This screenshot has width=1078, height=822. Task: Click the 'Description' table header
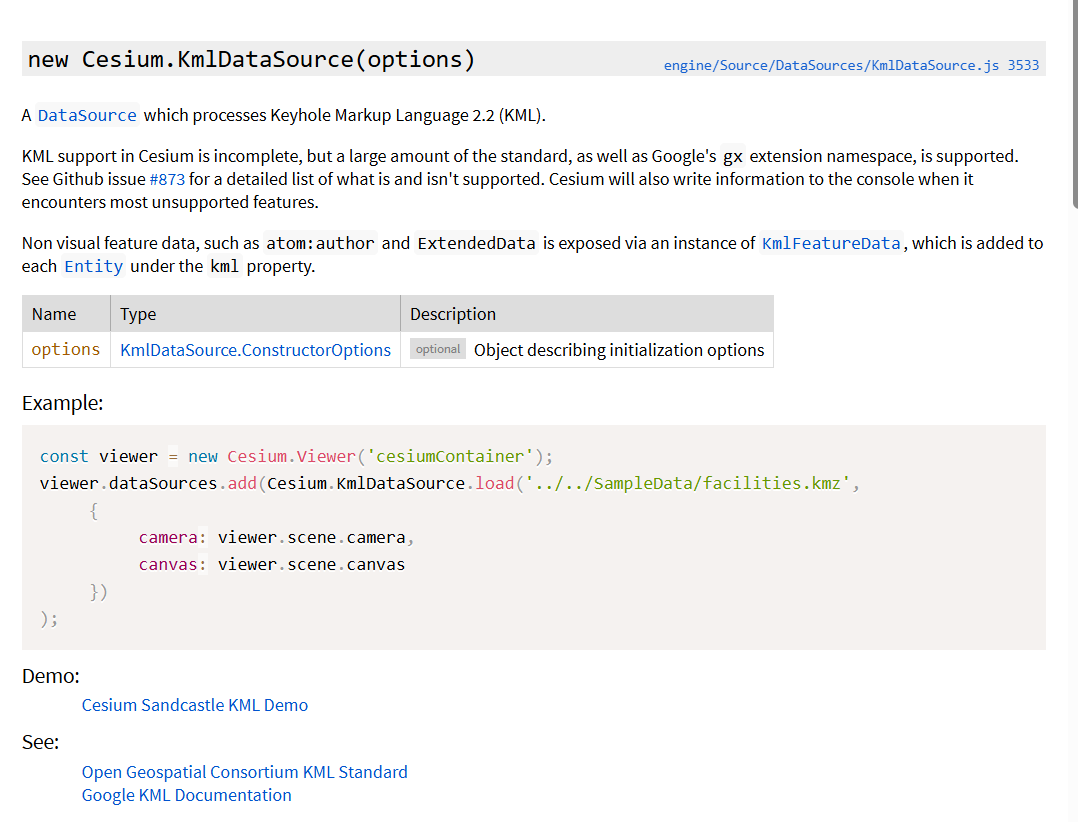click(587, 314)
